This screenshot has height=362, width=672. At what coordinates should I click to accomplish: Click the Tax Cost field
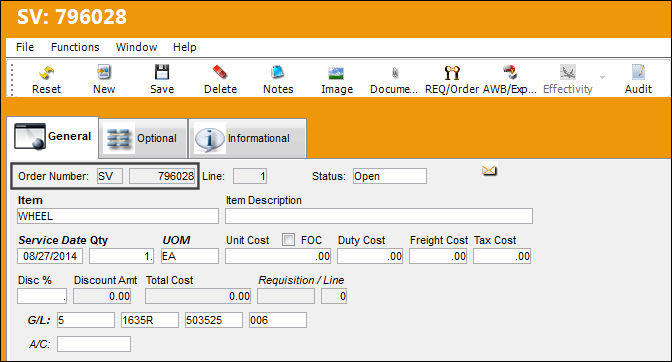(x=502, y=256)
